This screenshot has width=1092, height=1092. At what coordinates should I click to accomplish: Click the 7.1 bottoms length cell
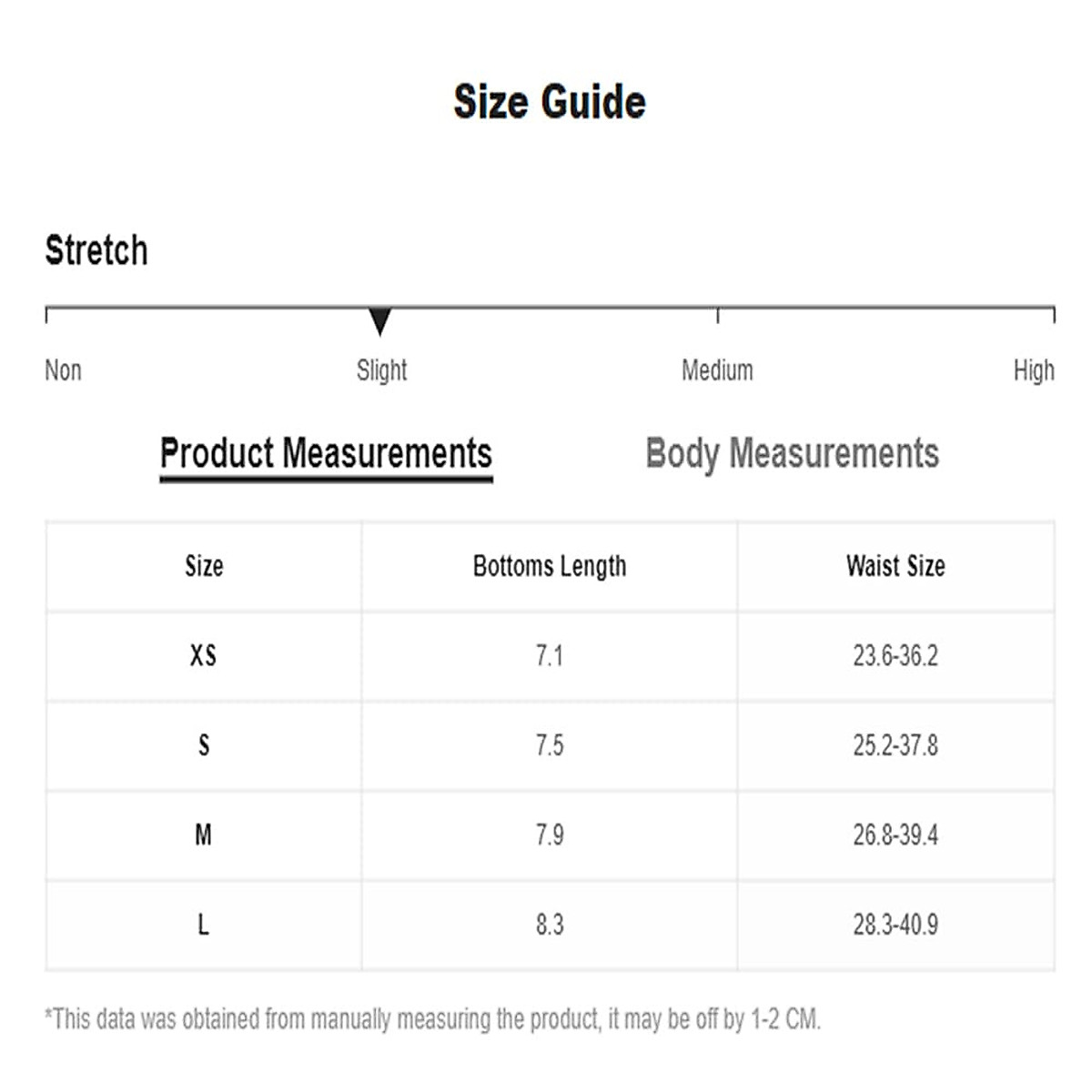[x=550, y=655]
